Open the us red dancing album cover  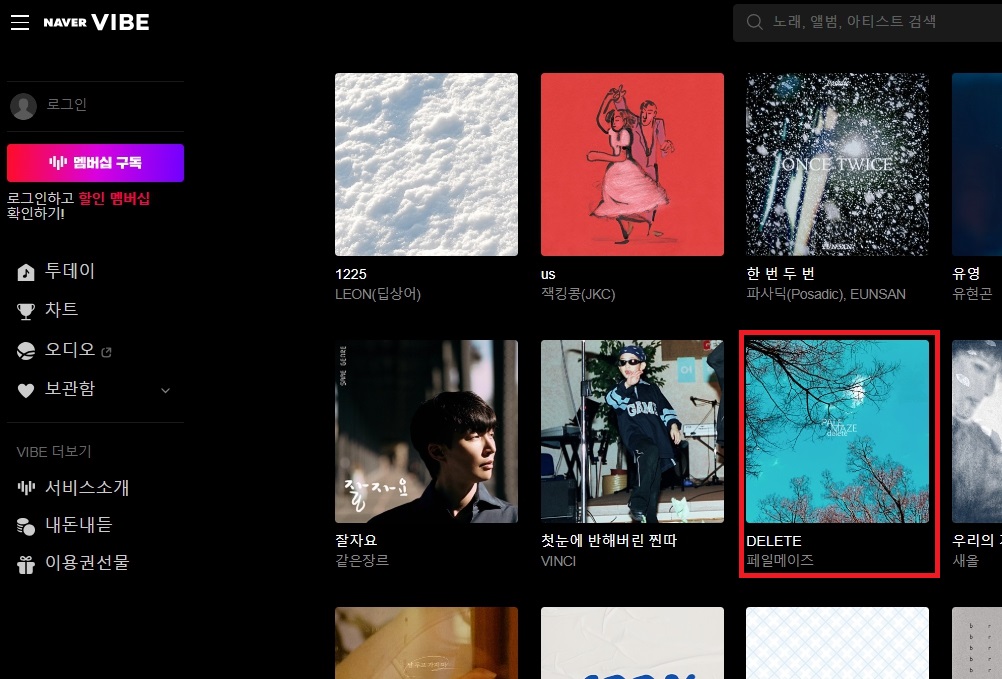coord(632,164)
